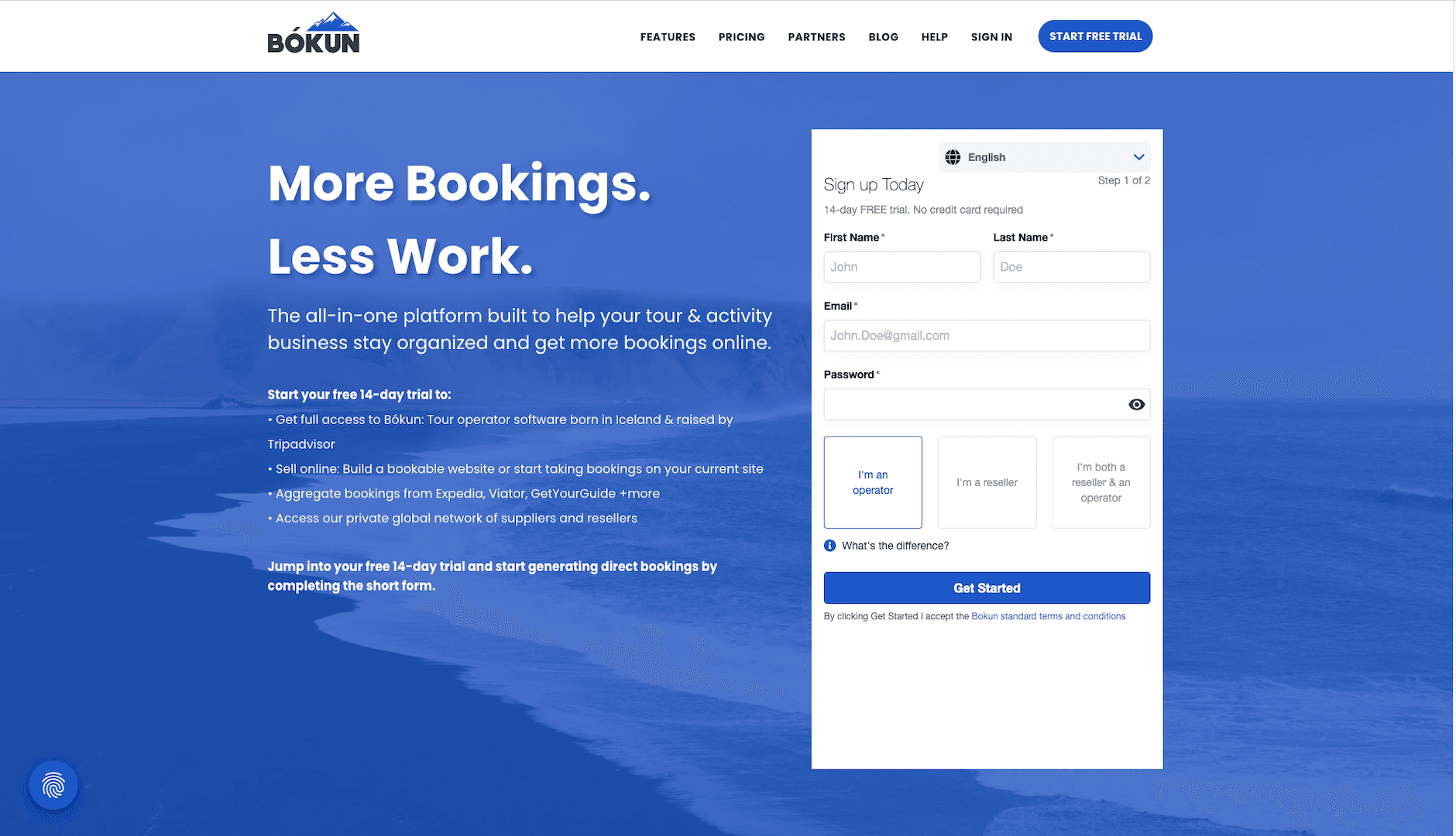
Task: Select the I'm an operator option
Action: pos(873,482)
